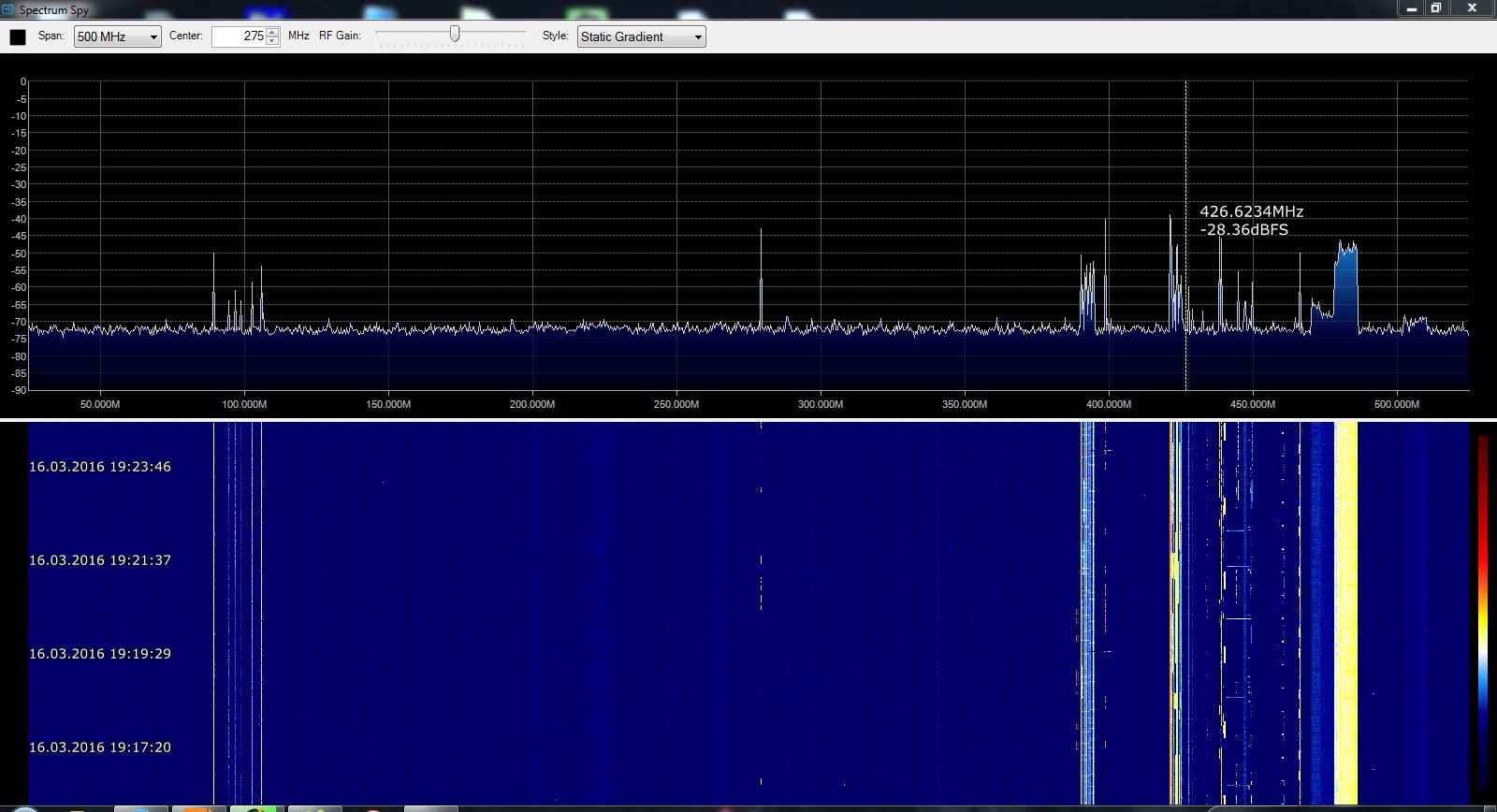
Task: Click the 426.6234MHz marker readout
Action: coord(1251,211)
